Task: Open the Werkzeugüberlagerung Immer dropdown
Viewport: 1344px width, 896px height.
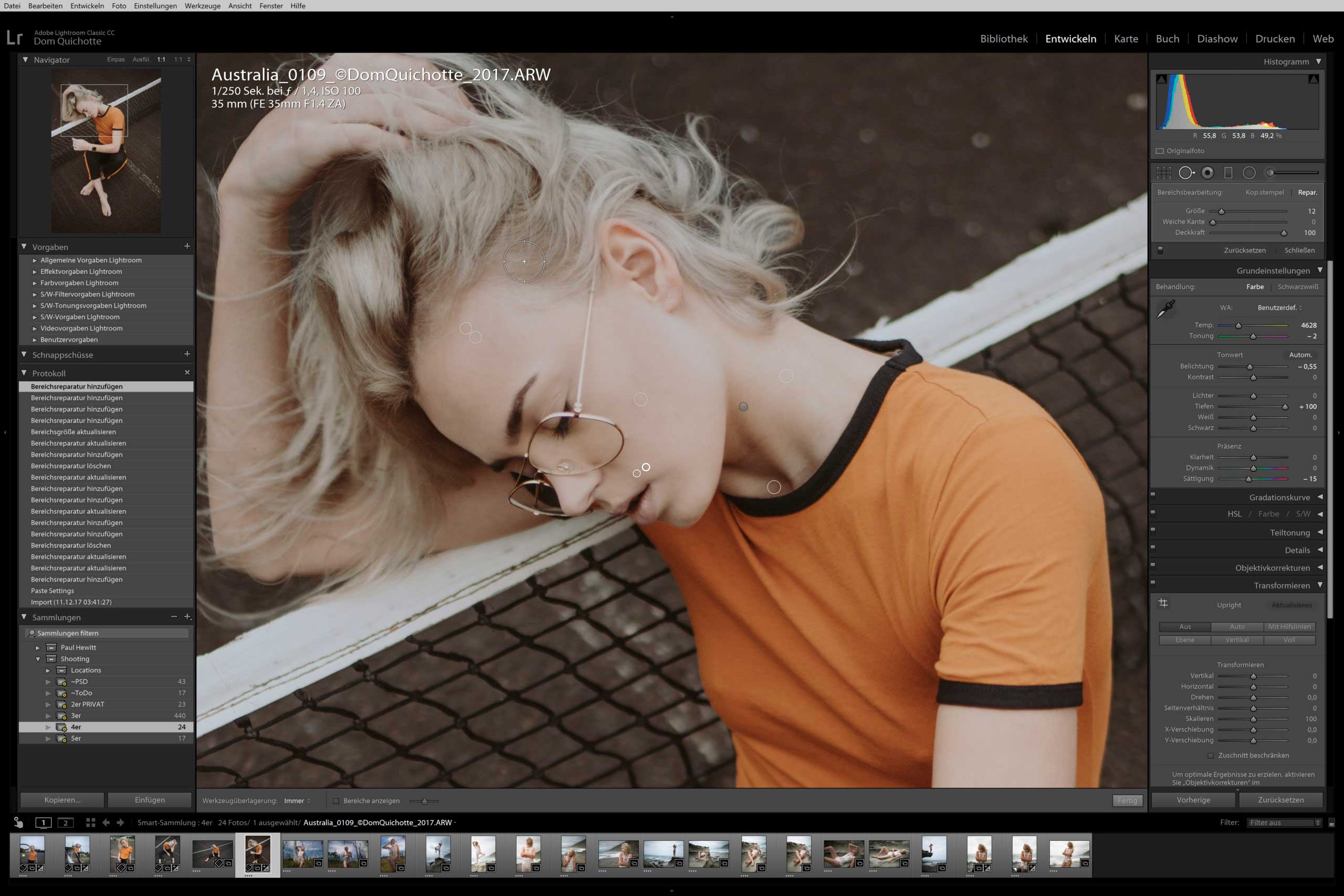Action: pos(297,801)
